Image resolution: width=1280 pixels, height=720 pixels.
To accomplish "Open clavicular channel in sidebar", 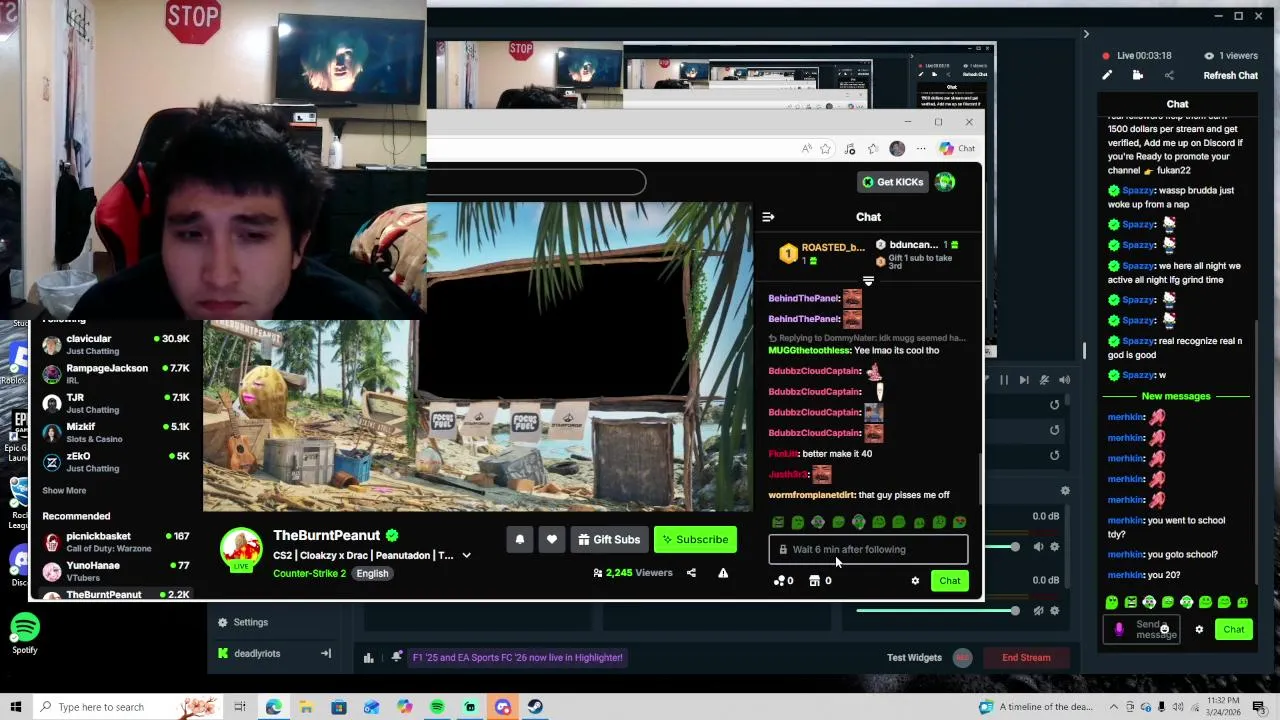I will coord(115,345).
